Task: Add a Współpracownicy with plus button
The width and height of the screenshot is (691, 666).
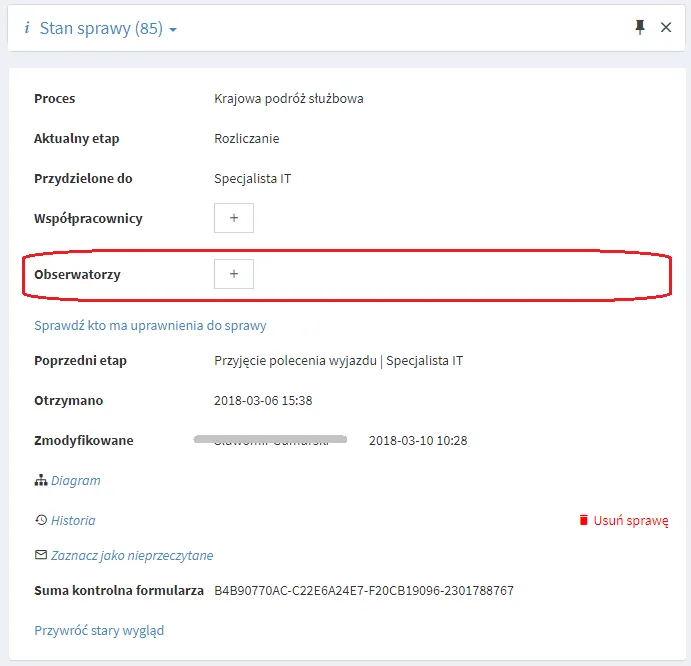Action: click(x=234, y=218)
